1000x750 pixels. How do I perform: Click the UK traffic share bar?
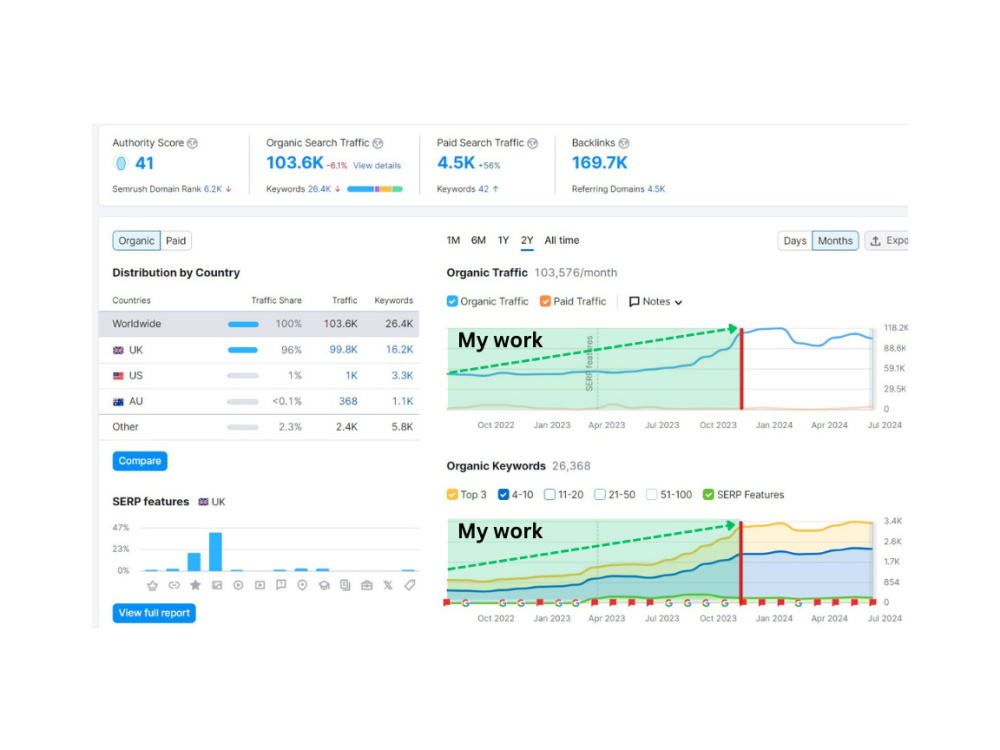[x=243, y=350]
